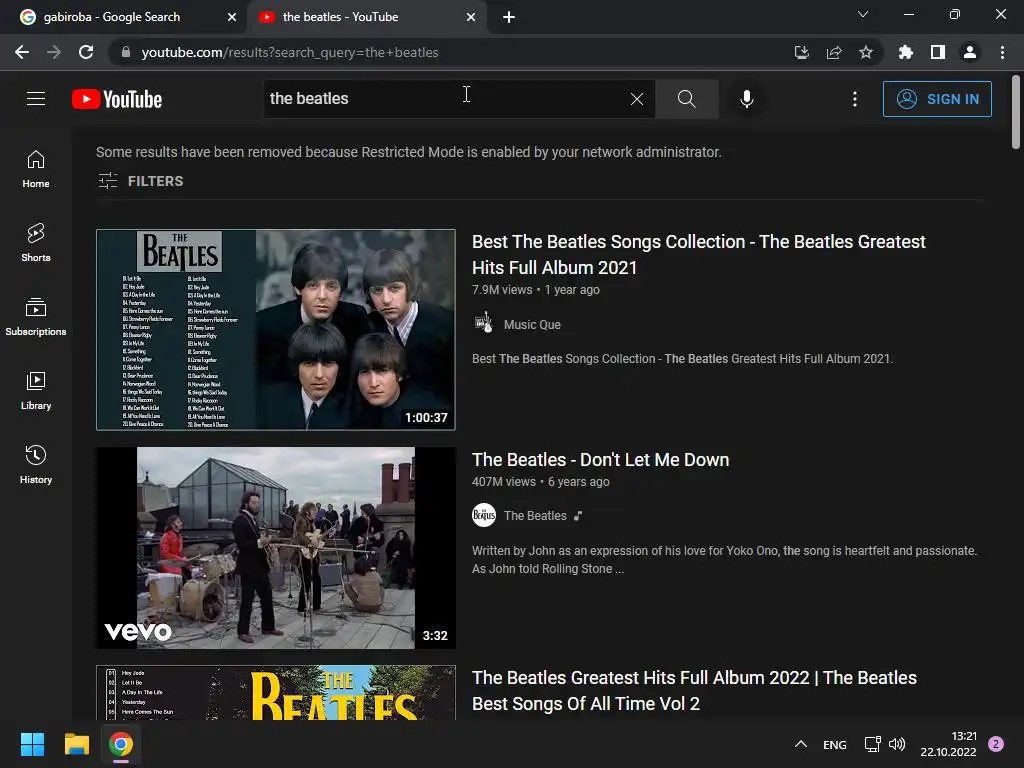Click the YouTube logo
The width and height of the screenshot is (1024, 768).
(117, 99)
